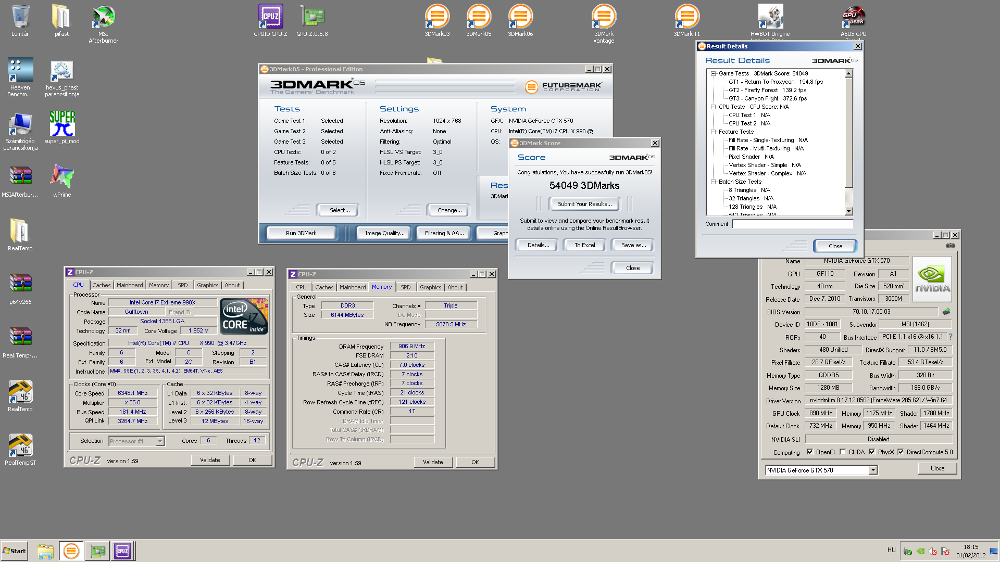This screenshot has width=1000, height=562.
Task: Open the RealTemp folder on desktop
Action: point(20,233)
